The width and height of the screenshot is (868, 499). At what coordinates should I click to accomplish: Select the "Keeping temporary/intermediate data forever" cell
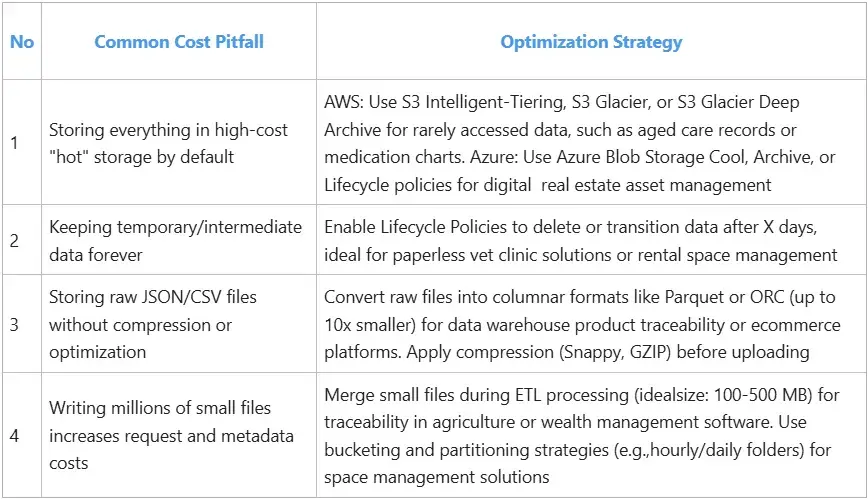click(175, 241)
